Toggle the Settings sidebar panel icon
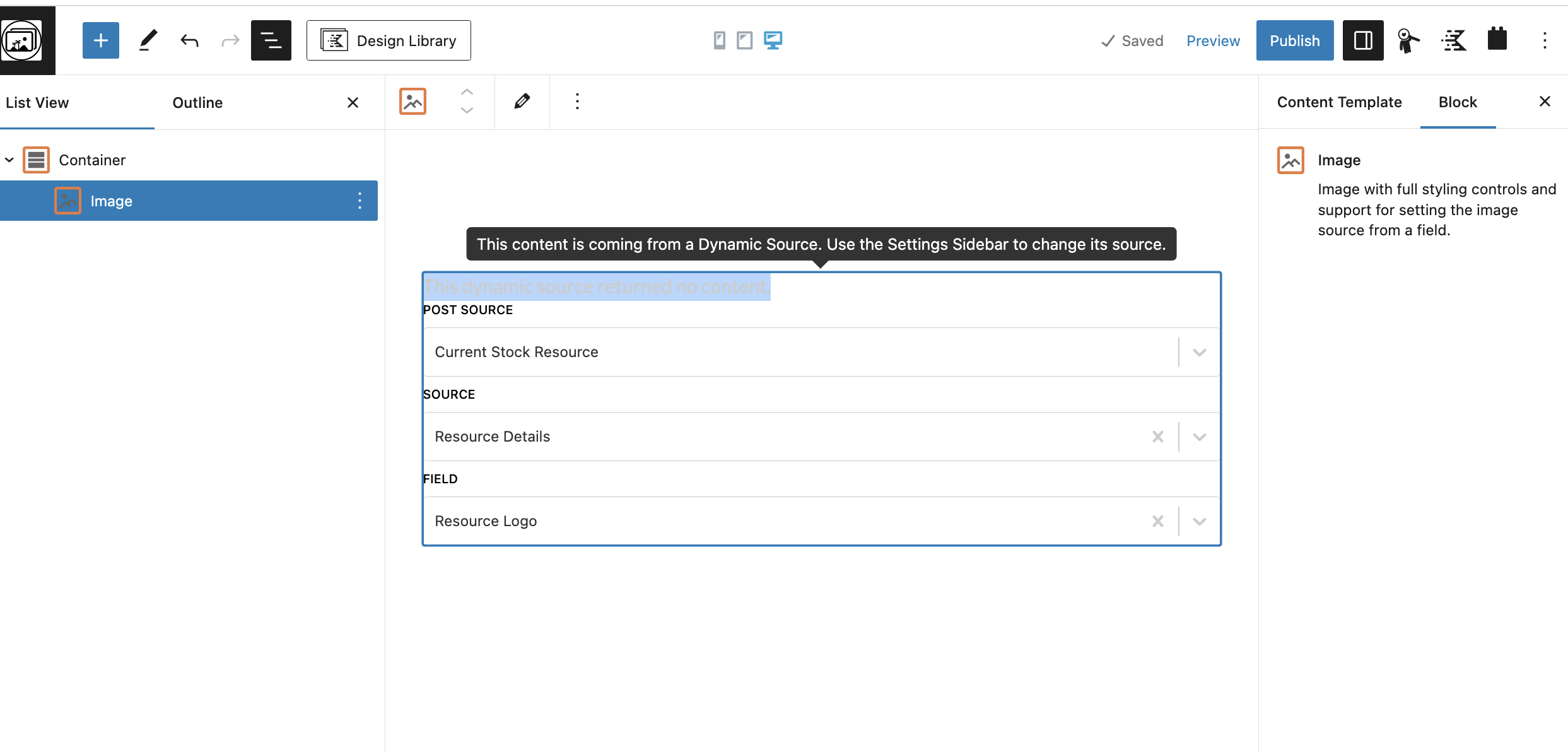Screen dimensions: 1568x752 [x=1363, y=40]
